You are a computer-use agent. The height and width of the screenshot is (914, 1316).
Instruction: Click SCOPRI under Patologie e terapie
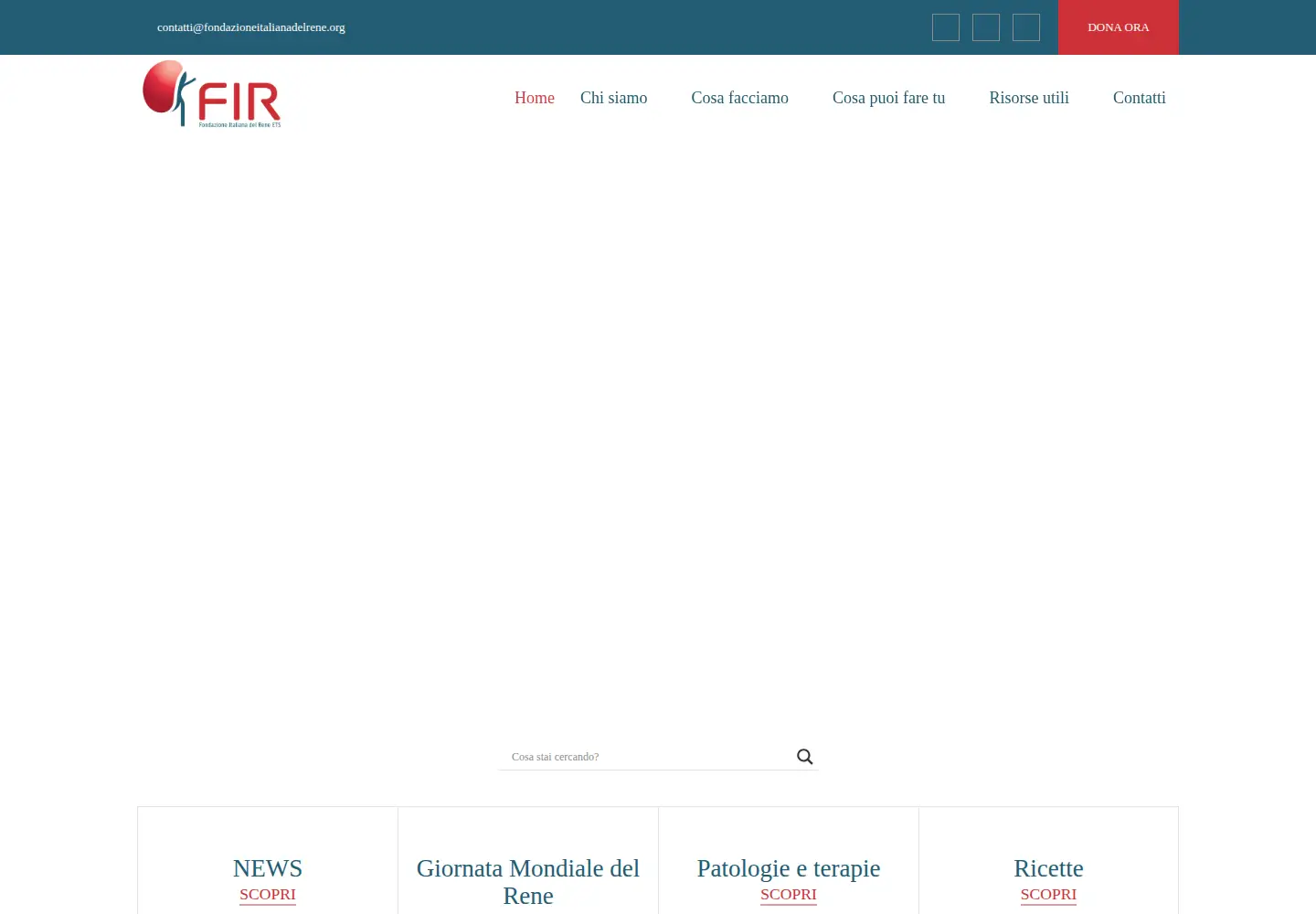pos(789,895)
